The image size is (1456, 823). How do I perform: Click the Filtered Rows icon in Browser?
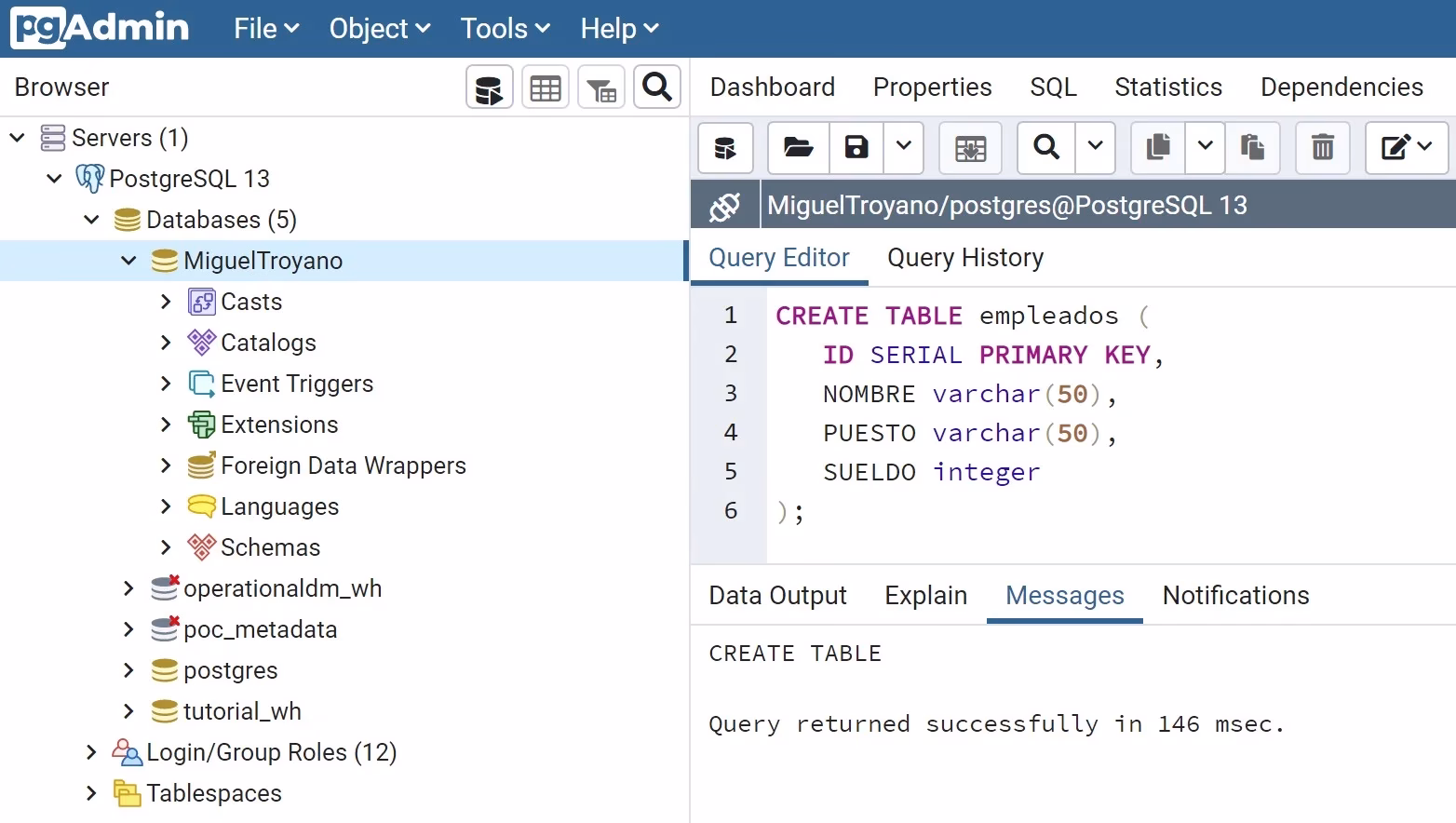click(601, 88)
